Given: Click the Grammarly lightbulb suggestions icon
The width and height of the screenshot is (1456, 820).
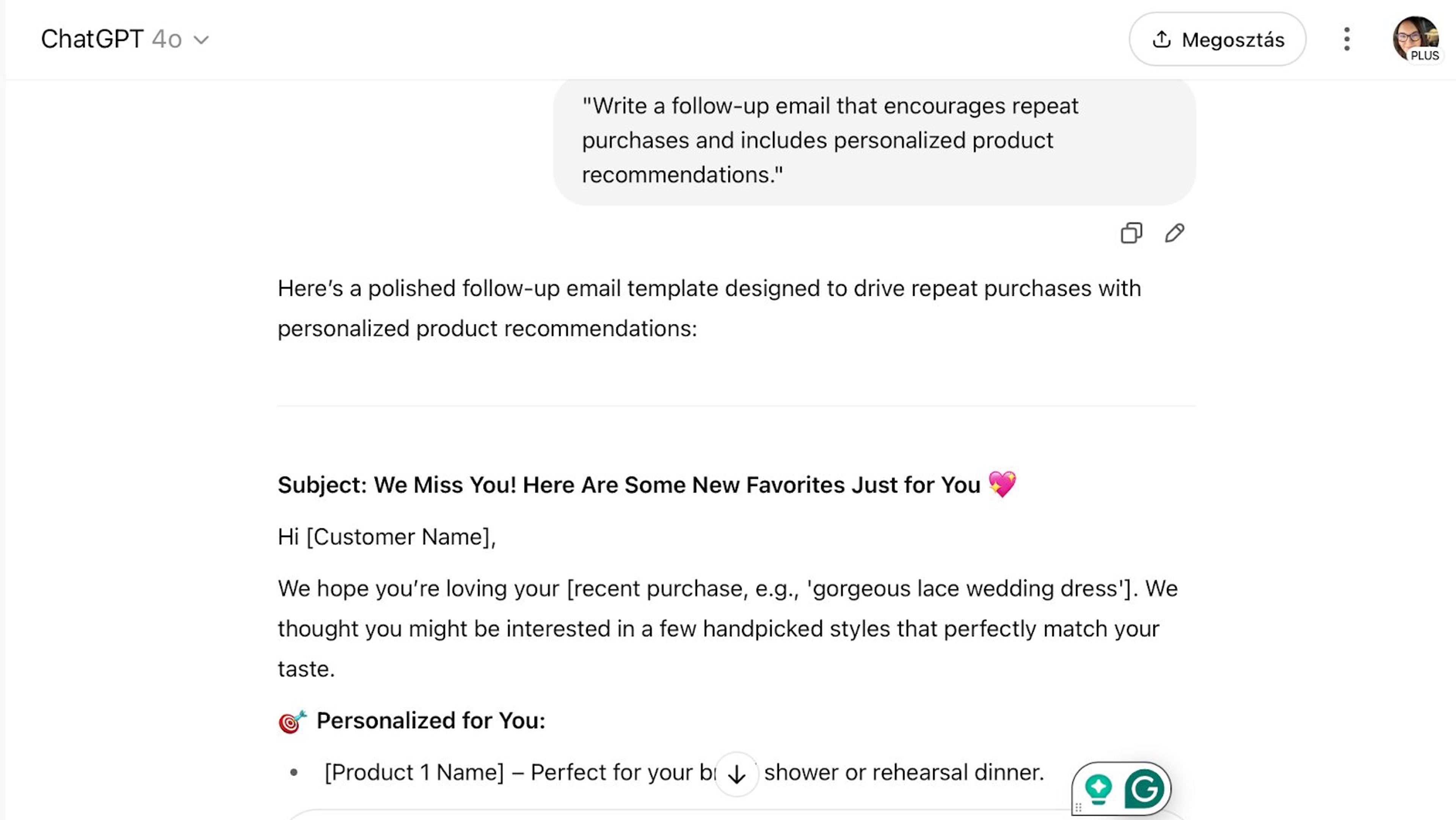Looking at the screenshot, I should (1098, 789).
